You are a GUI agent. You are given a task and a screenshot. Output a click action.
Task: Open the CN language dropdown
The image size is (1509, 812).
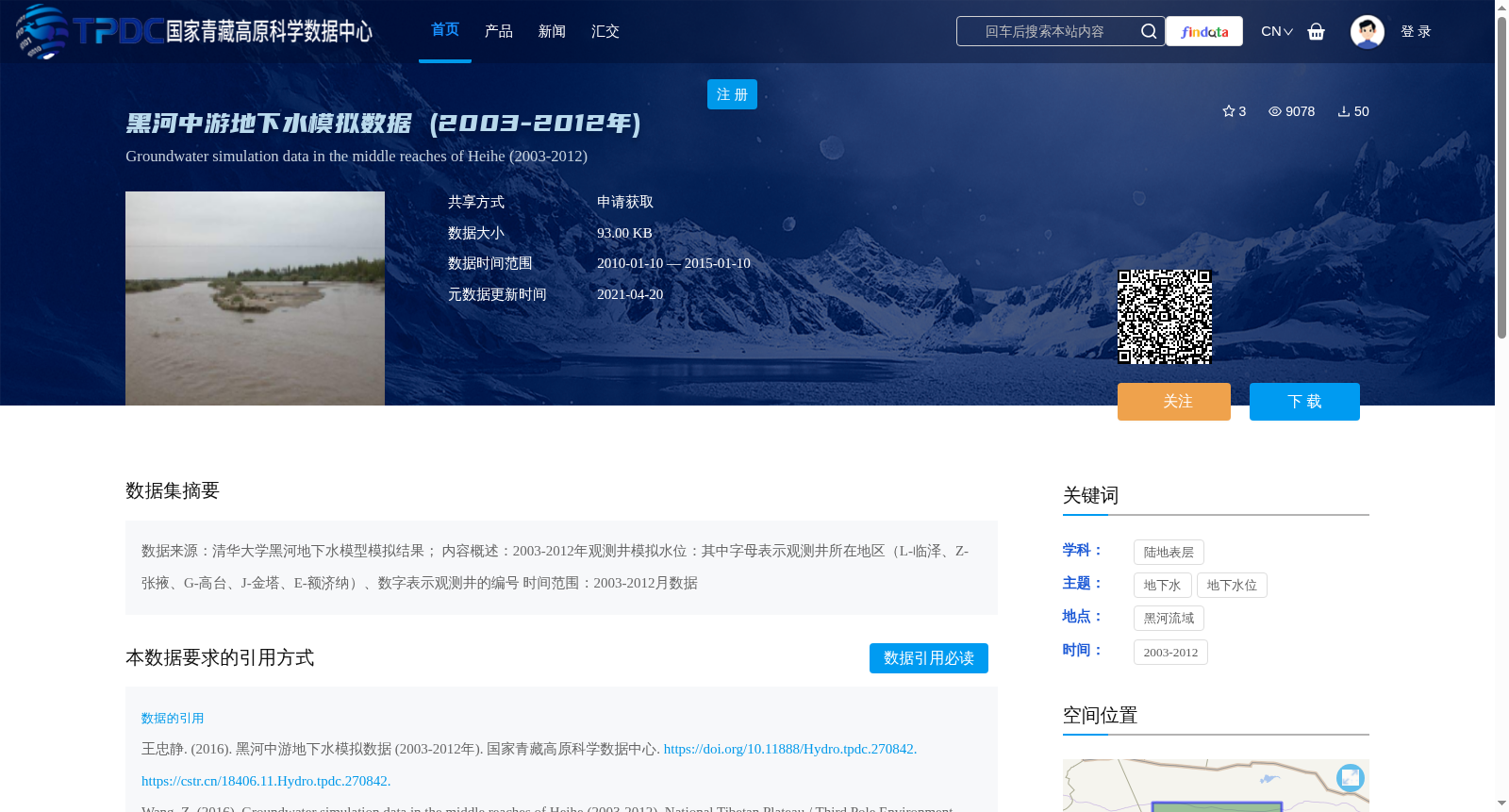point(1277,31)
